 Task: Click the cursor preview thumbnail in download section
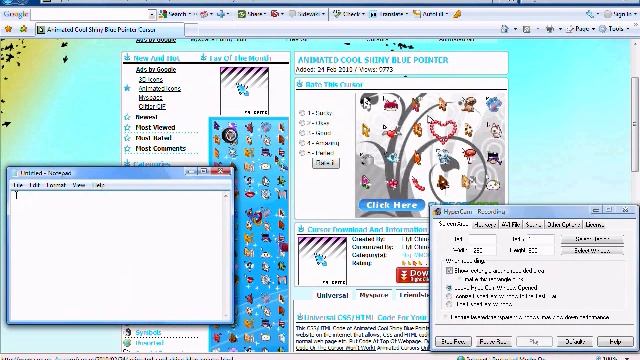point(322,261)
